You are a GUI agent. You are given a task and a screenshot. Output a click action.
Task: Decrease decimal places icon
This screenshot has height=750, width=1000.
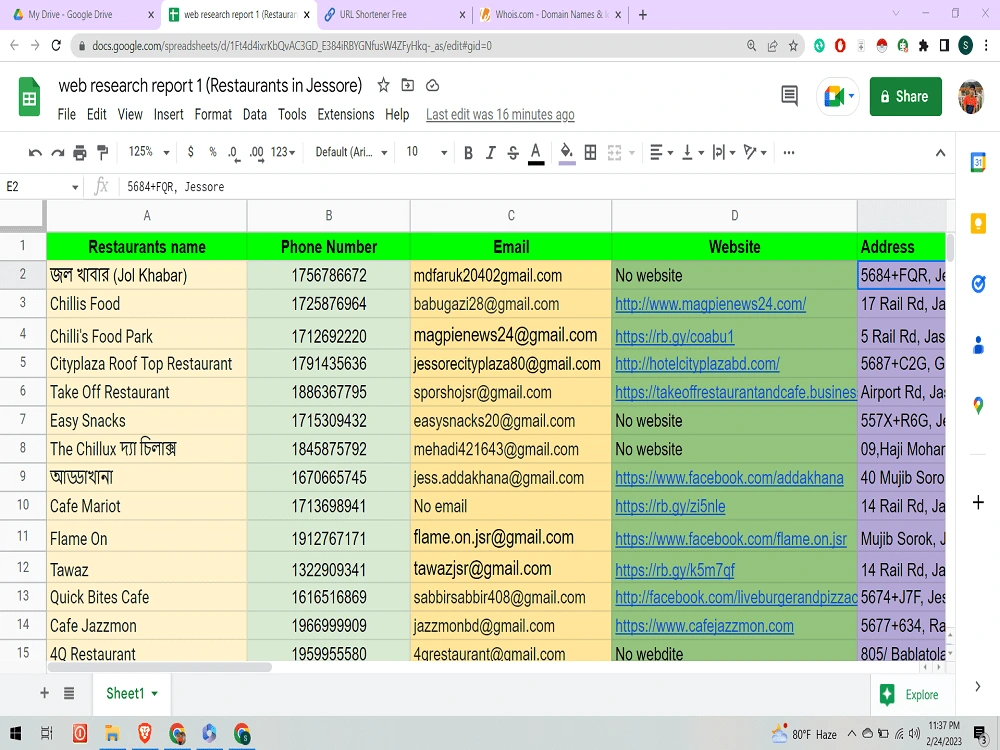click(233, 152)
